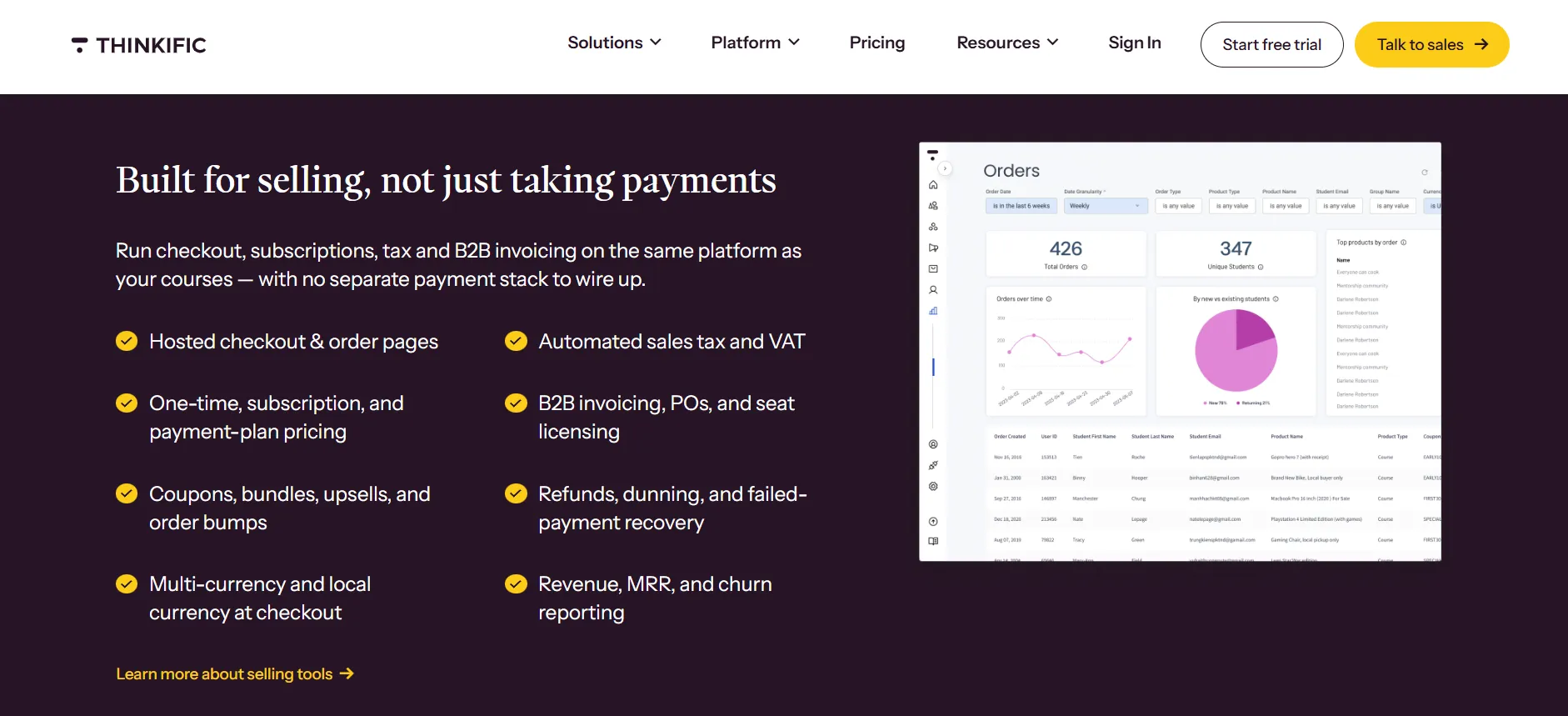Click the Order Created column header
This screenshot has width=1568, height=716.
(x=1010, y=437)
